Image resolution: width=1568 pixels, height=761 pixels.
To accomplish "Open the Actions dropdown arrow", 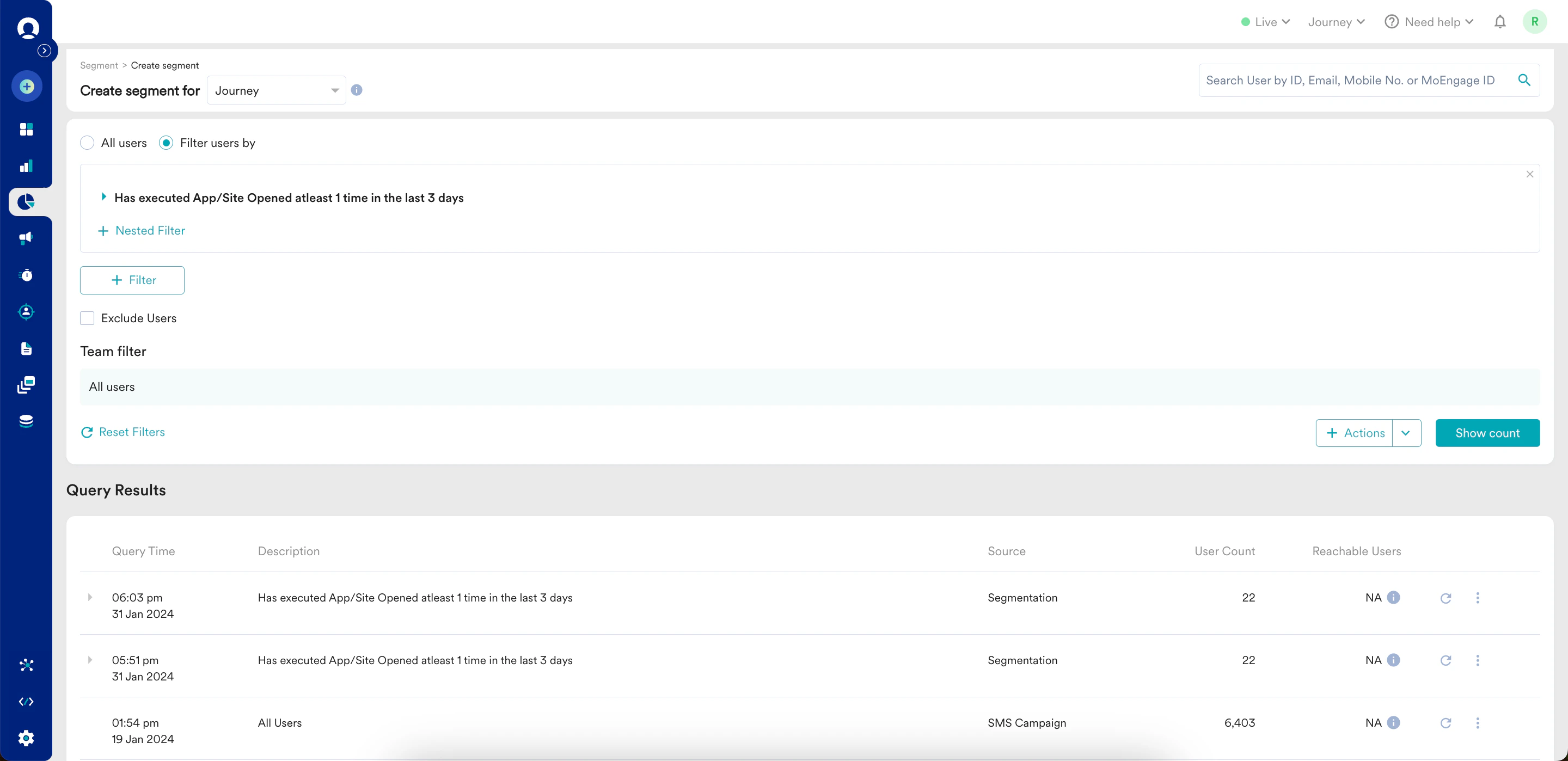I will [1407, 433].
